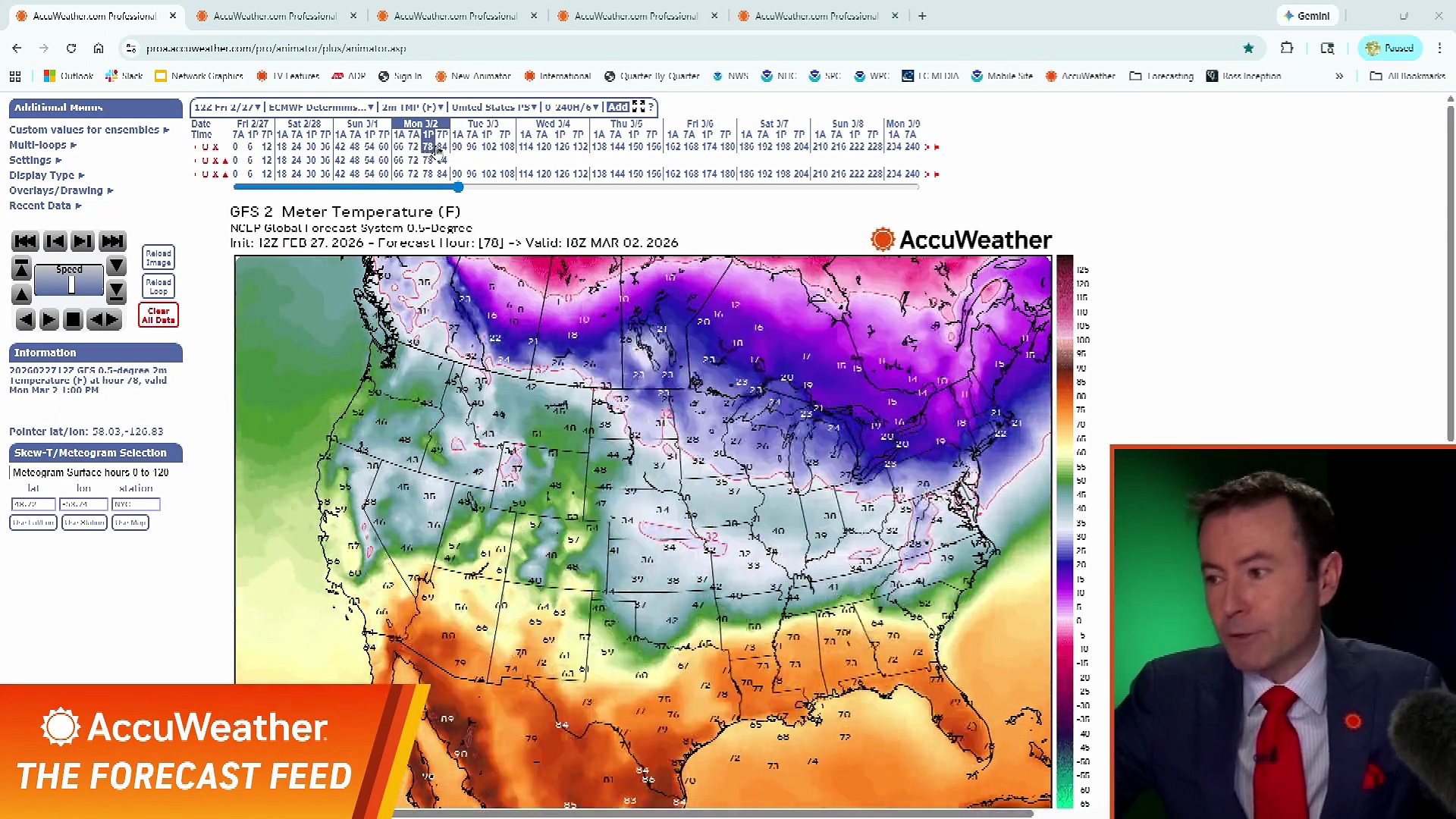Jump to last frame of the loop
The width and height of the screenshot is (1456, 819).
coord(112,241)
